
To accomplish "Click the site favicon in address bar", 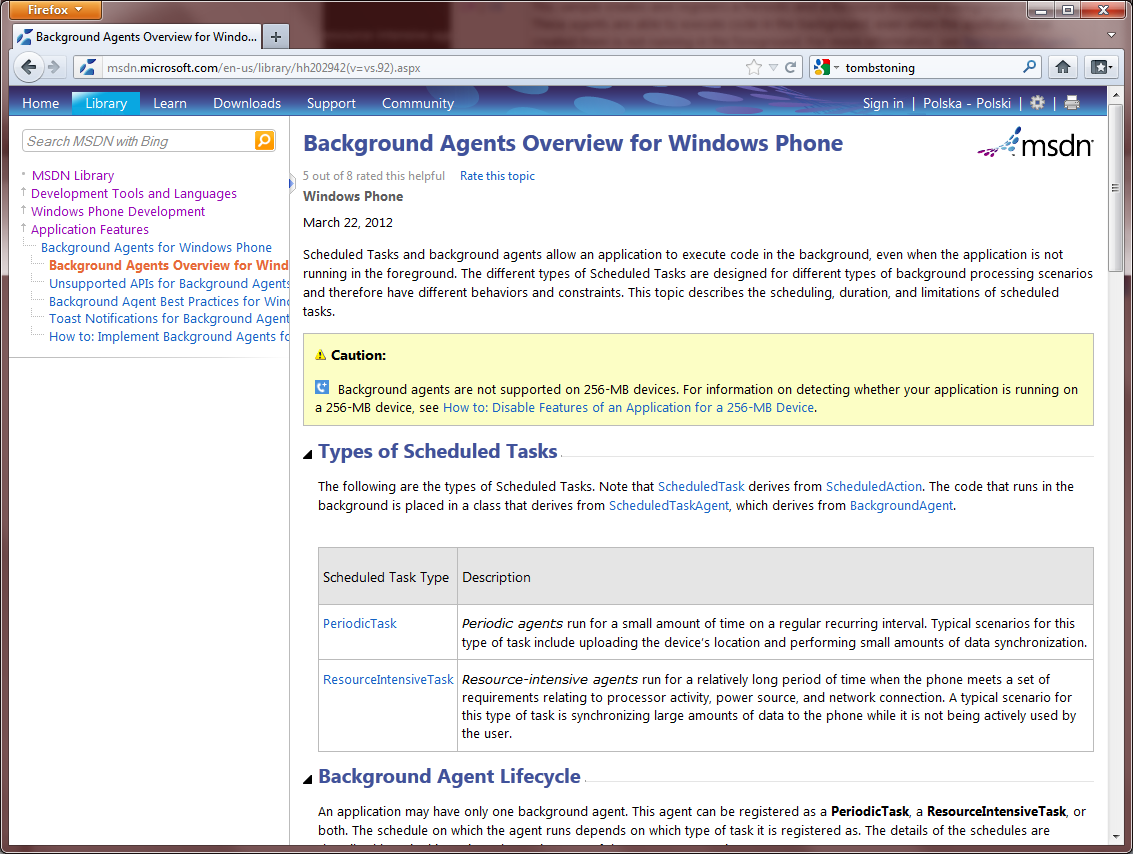I will click(x=88, y=67).
